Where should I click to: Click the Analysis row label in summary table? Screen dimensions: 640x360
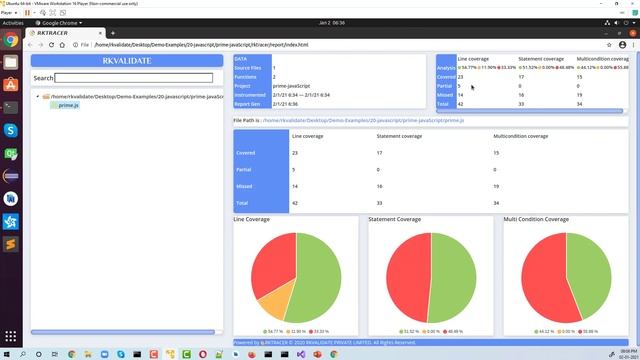(x=446, y=68)
